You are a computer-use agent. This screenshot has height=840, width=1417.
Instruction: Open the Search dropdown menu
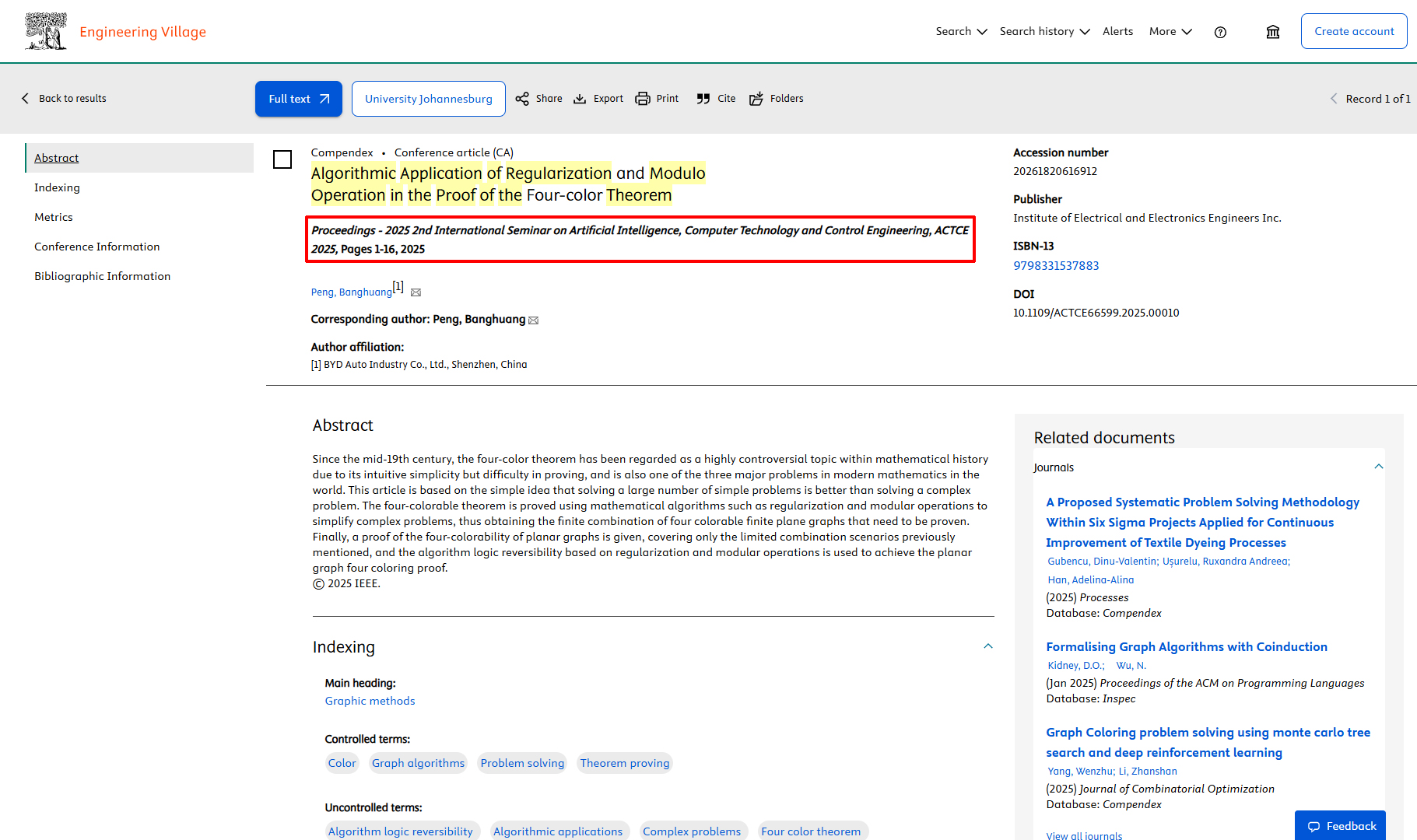(961, 31)
